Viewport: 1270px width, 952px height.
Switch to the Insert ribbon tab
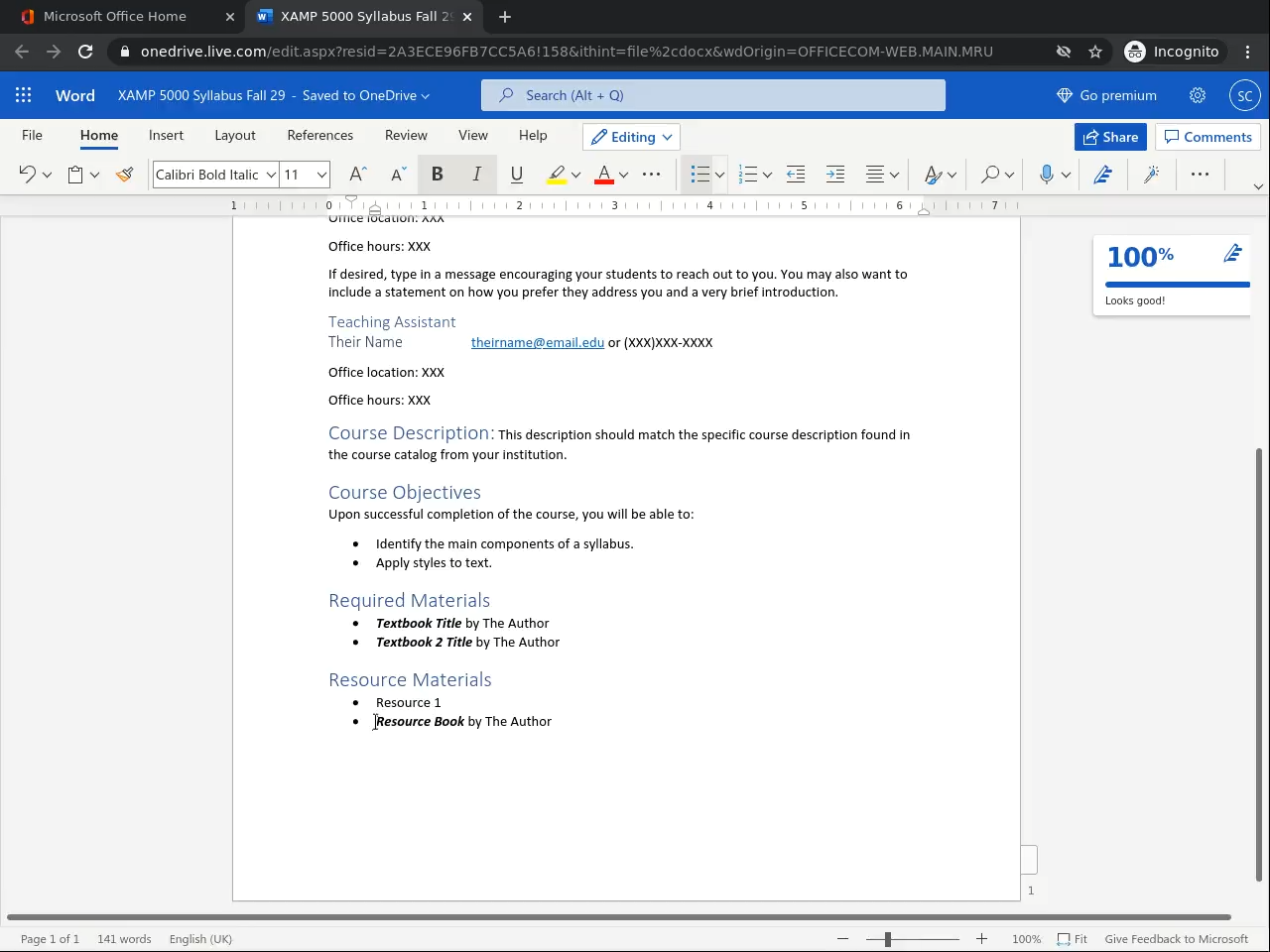(166, 135)
